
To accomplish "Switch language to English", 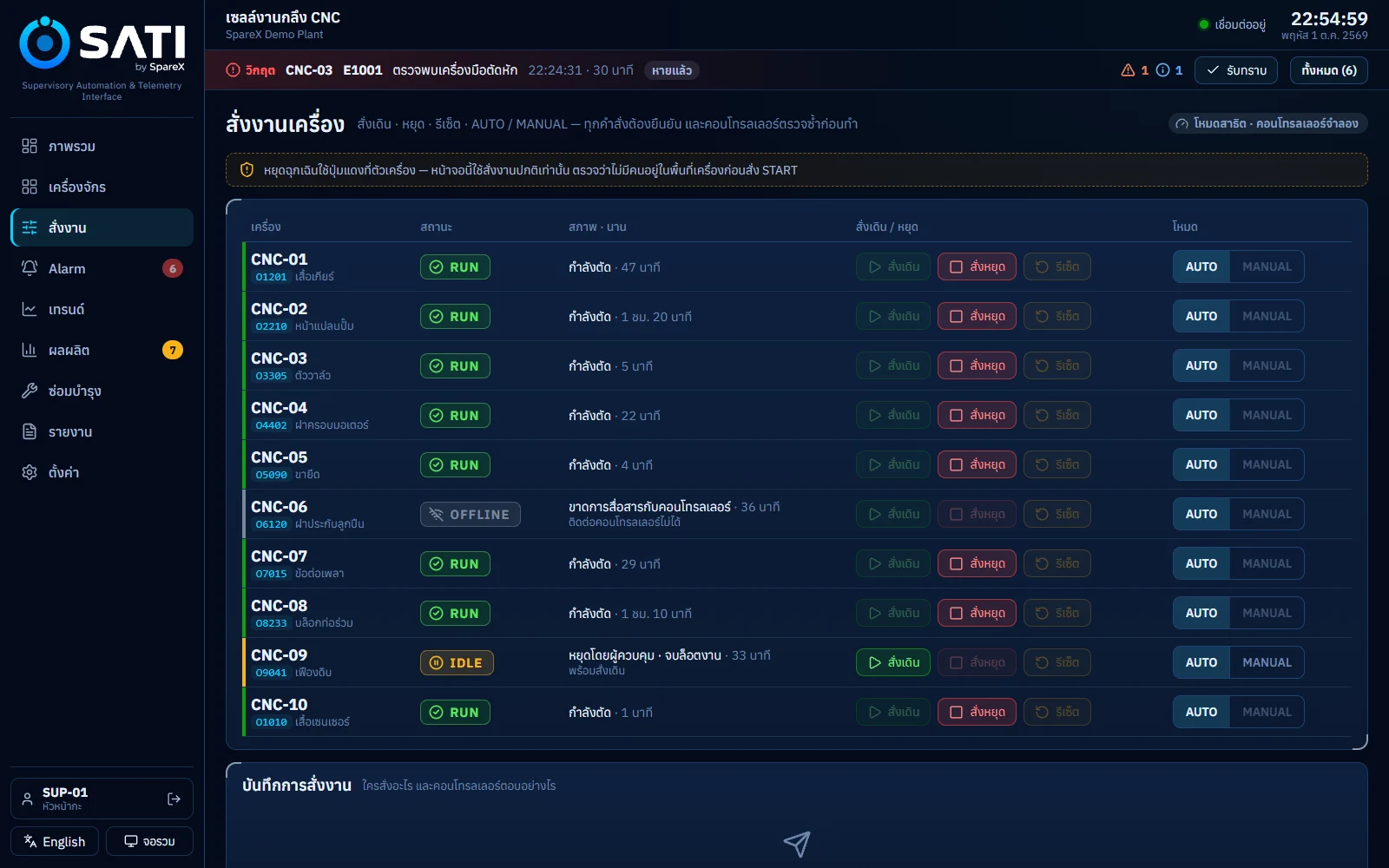I will tap(55, 841).
